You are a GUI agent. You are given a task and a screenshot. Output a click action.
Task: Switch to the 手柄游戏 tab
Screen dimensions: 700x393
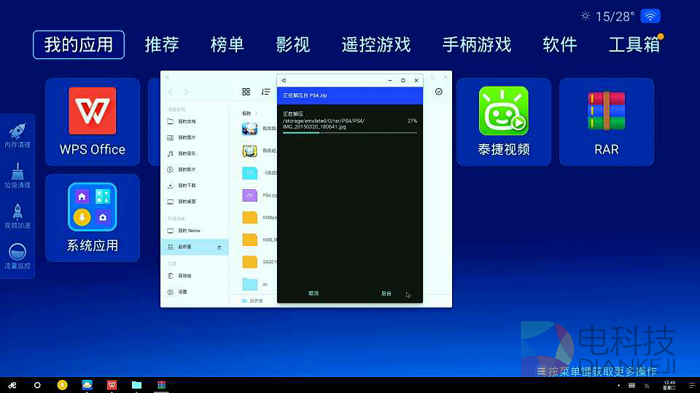(x=477, y=45)
